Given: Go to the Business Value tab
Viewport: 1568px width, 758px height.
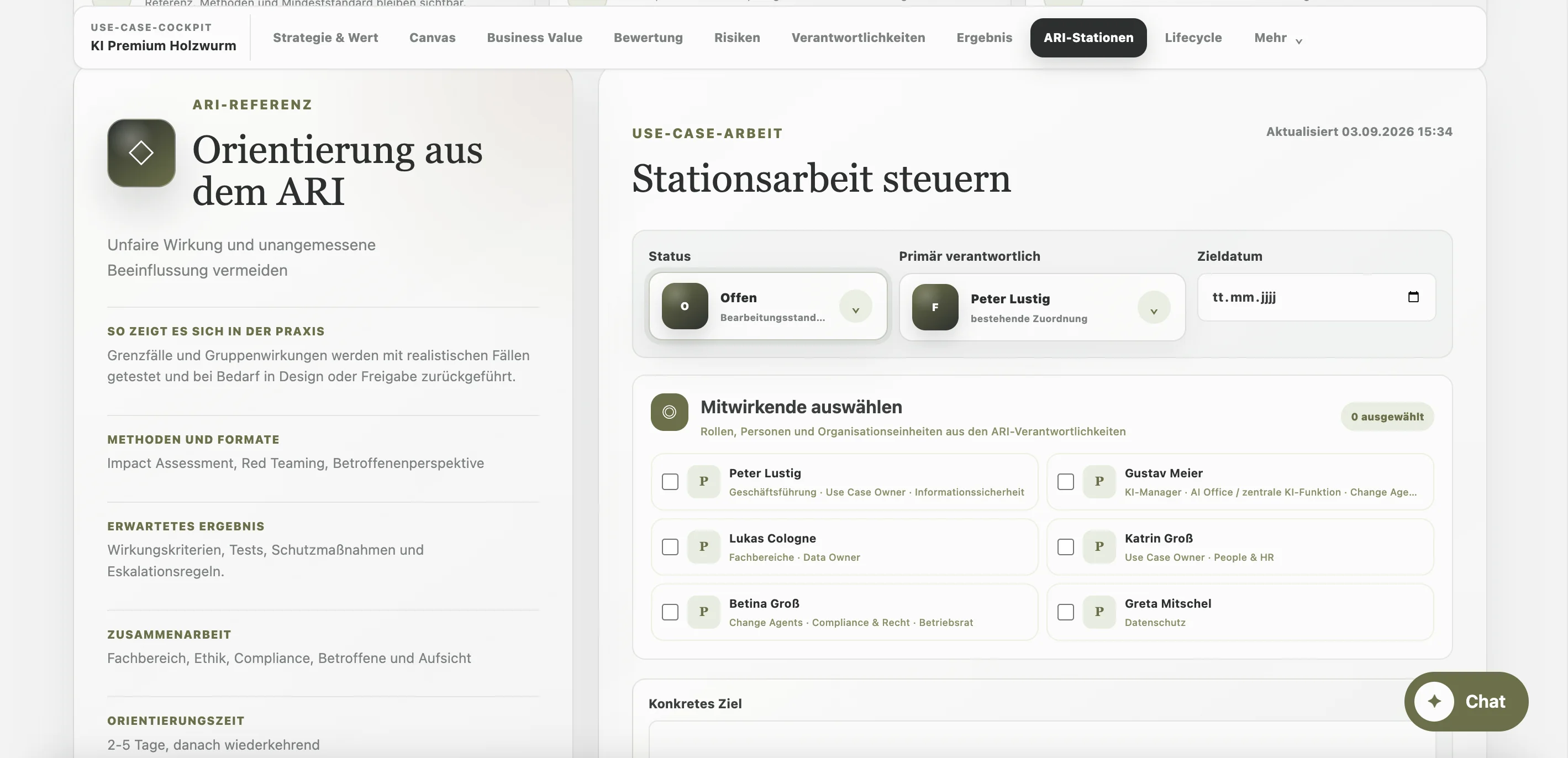Looking at the screenshot, I should (x=534, y=38).
